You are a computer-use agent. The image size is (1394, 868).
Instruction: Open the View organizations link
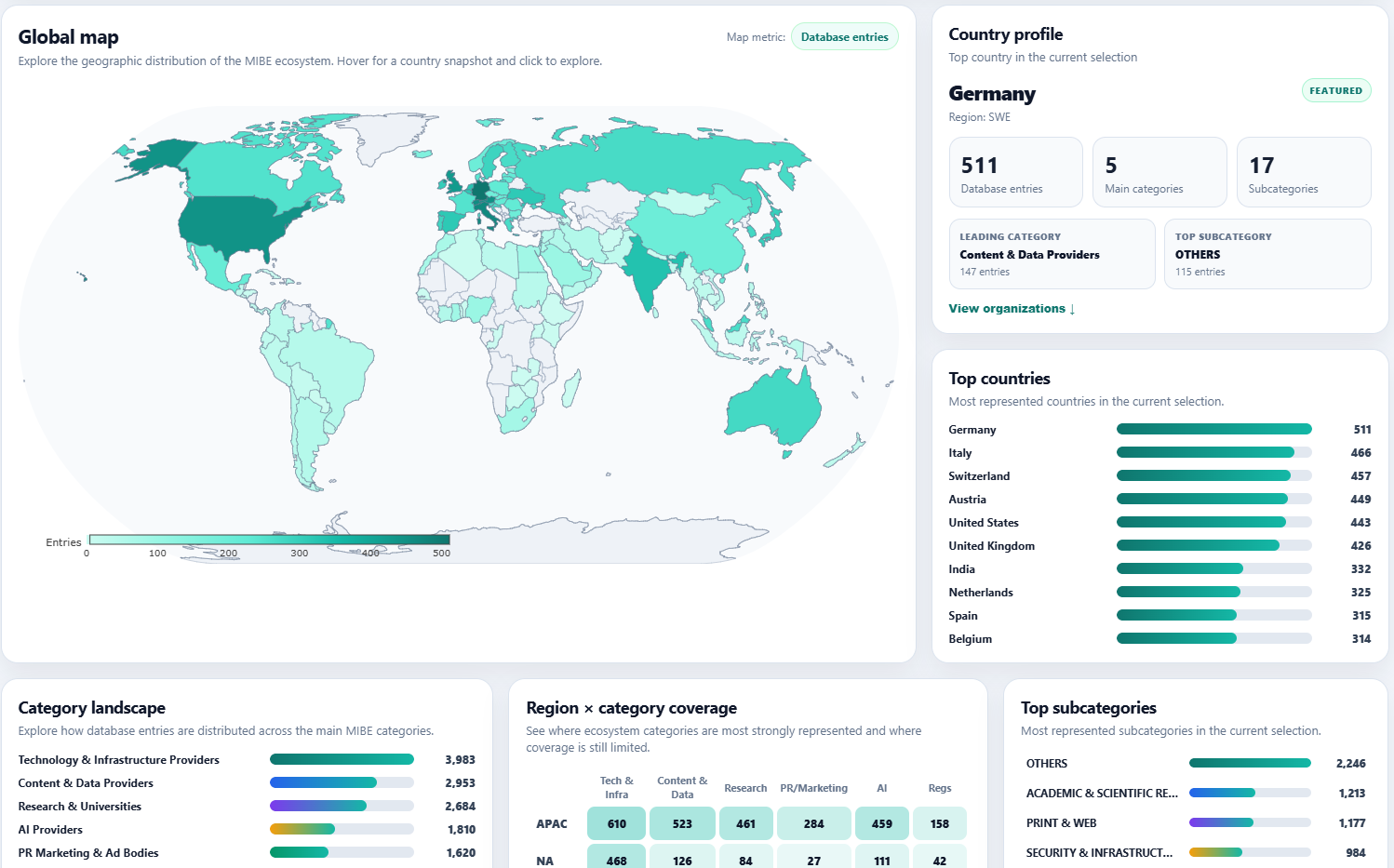[1012, 309]
